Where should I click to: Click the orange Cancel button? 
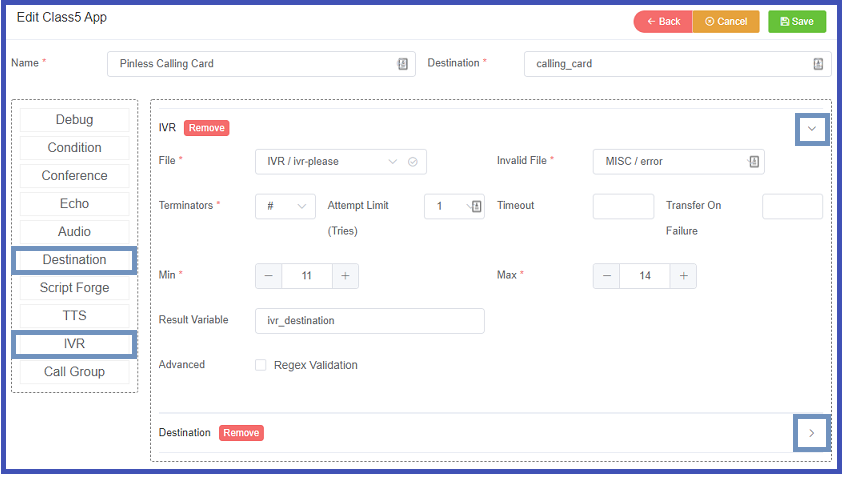(x=726, y=21)
